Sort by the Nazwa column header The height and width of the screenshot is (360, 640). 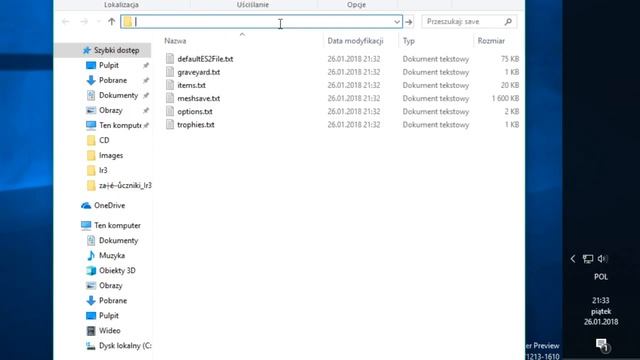tap(176, 41)
